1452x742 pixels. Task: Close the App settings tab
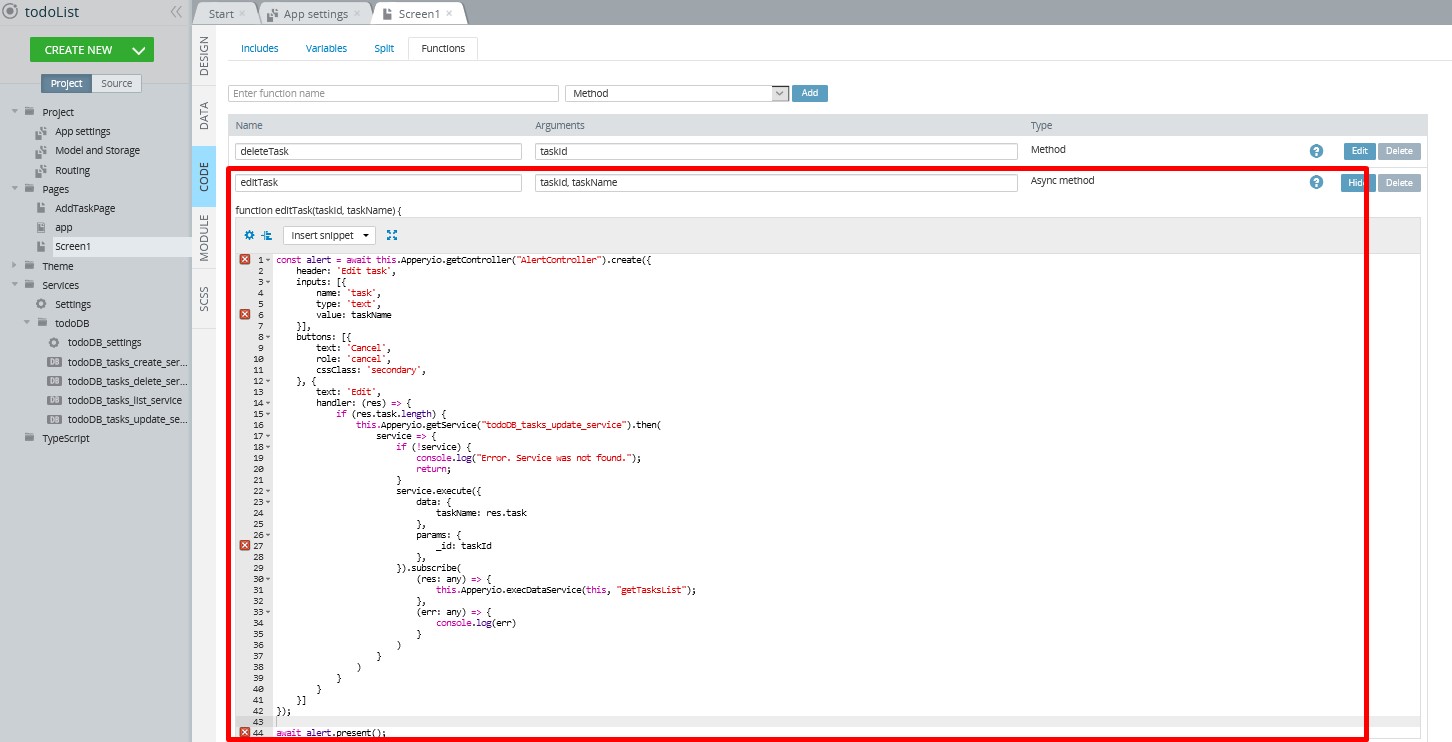356,14
